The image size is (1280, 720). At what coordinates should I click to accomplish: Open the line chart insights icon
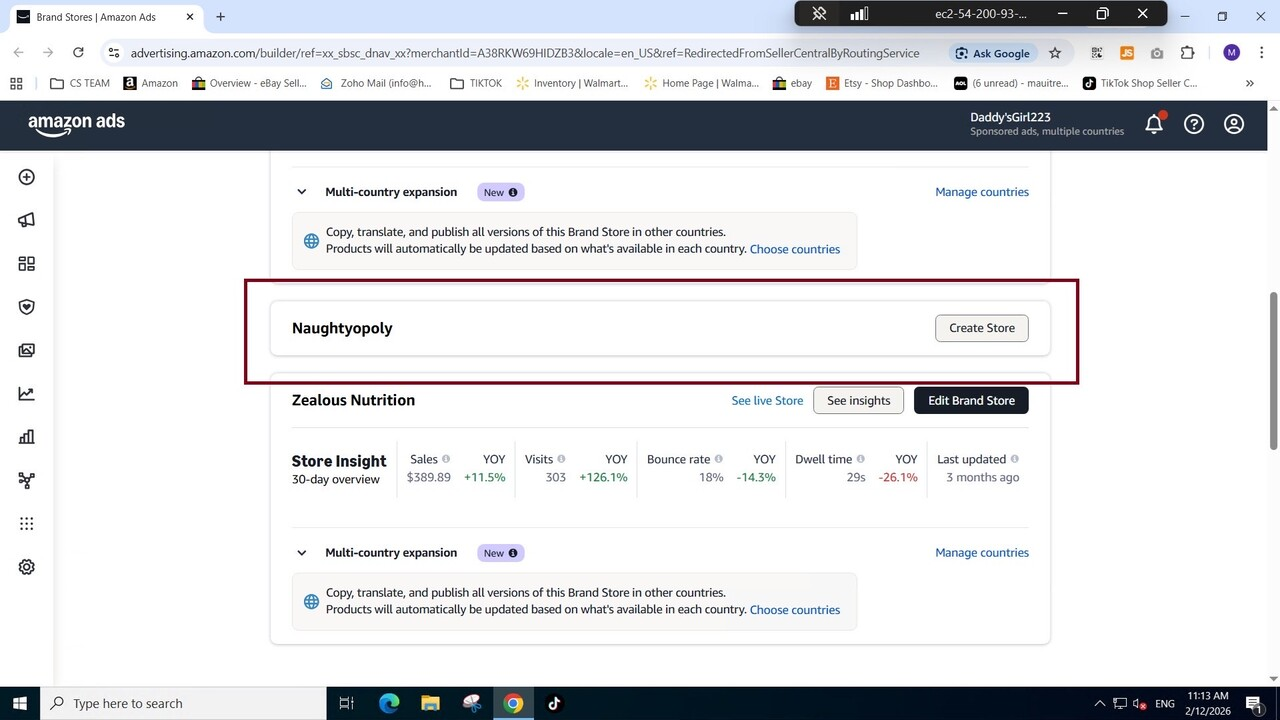[27, 394]
